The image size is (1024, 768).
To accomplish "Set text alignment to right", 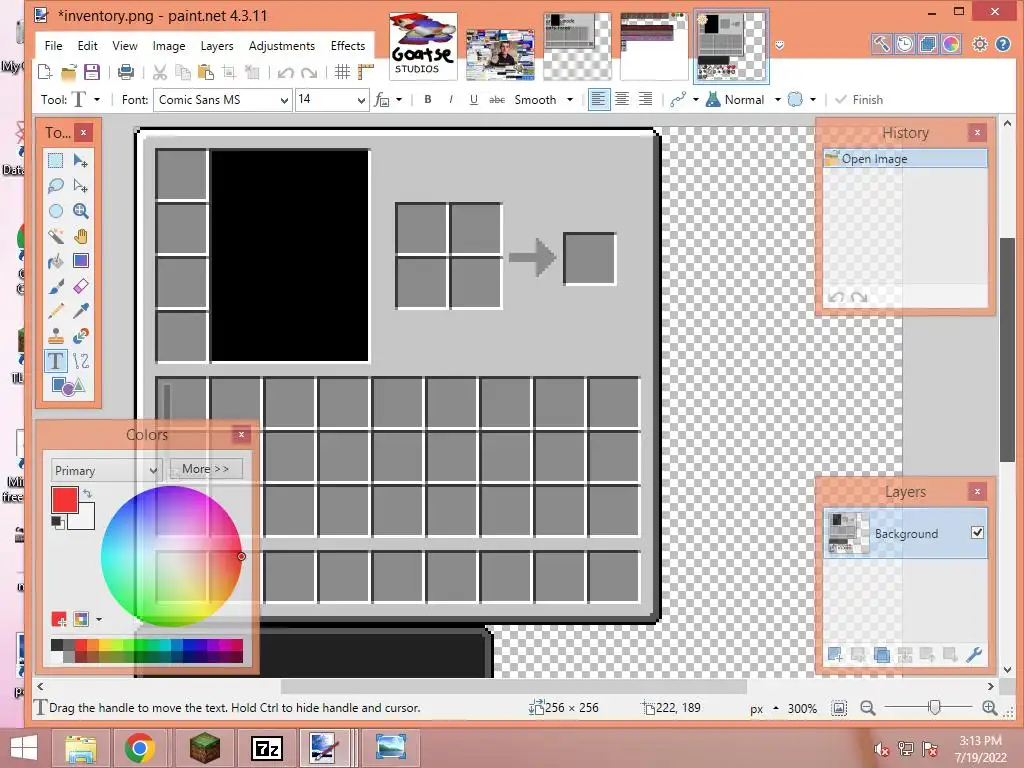I will point(645,99).
